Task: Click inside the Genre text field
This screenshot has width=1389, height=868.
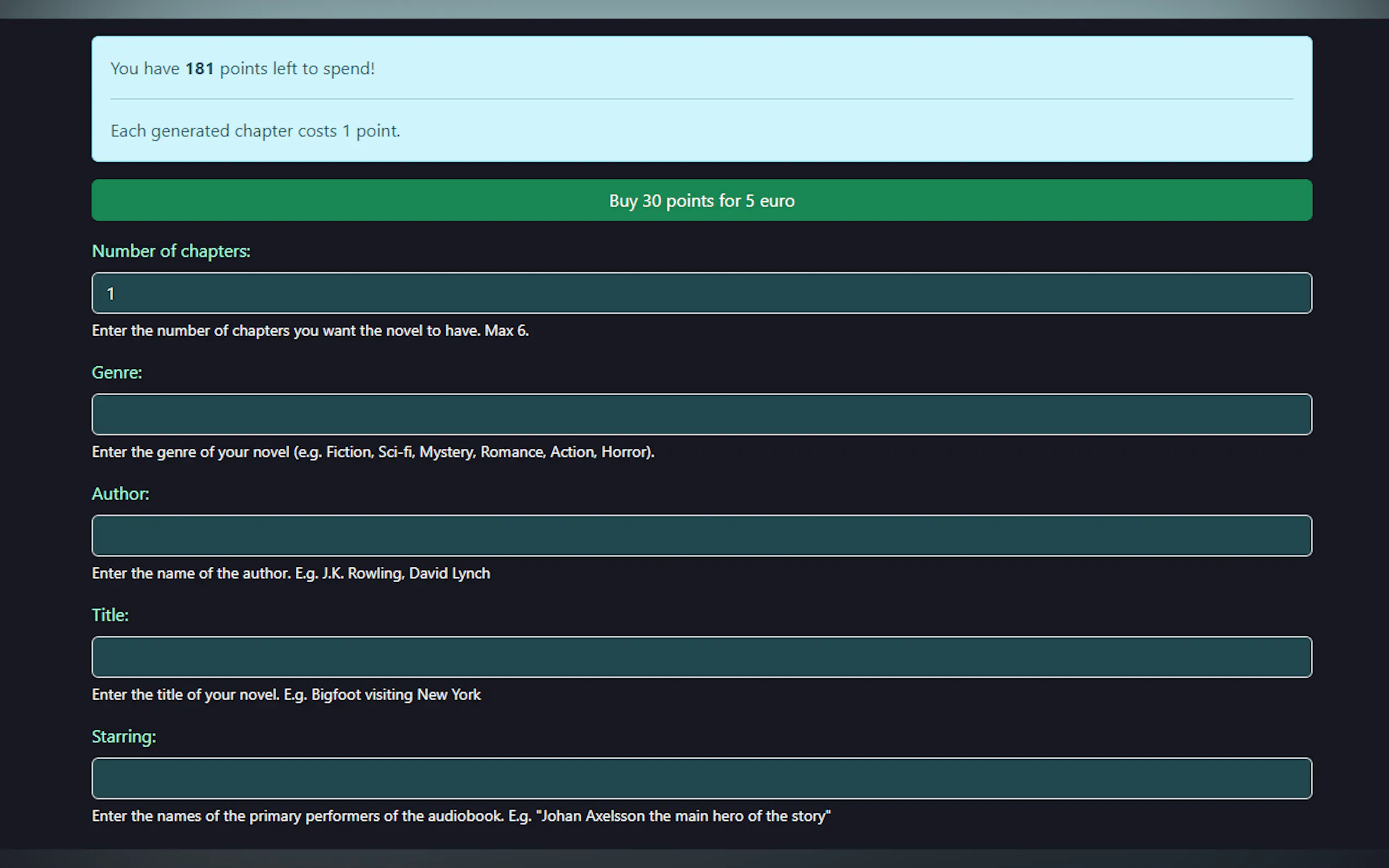Action: [701, 414]
